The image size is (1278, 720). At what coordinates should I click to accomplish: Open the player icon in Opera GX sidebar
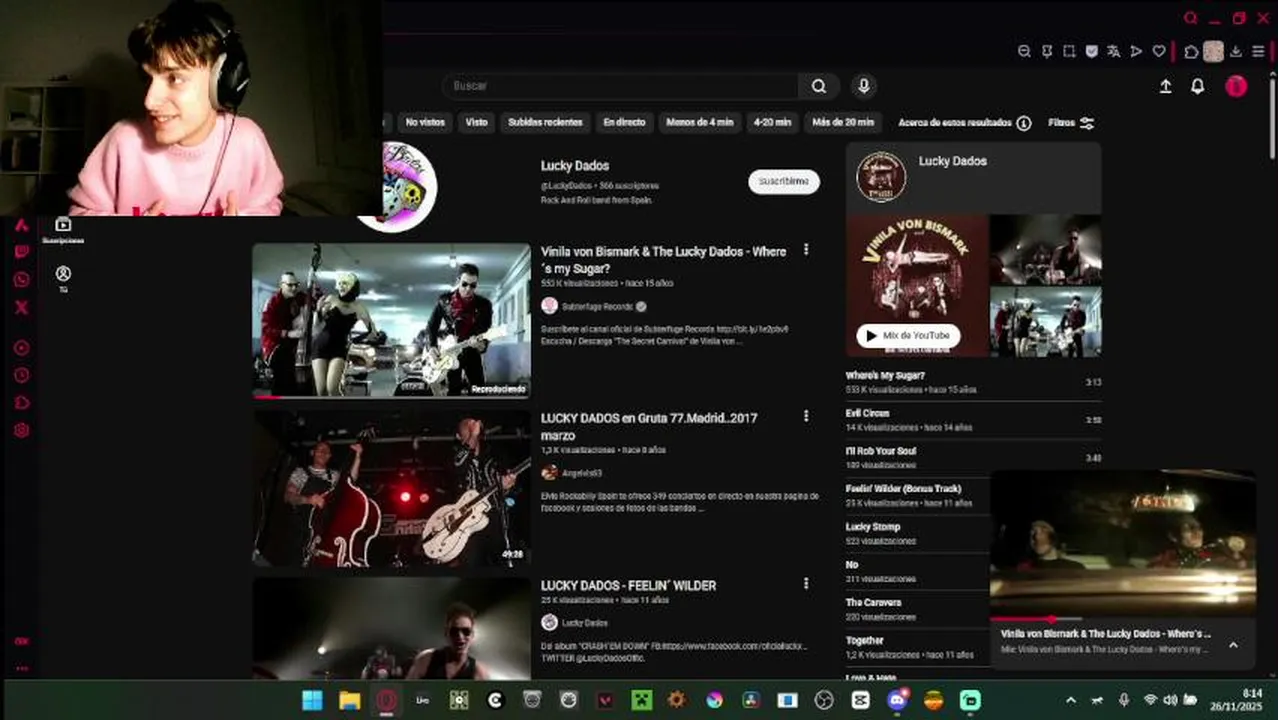point(21,348)
